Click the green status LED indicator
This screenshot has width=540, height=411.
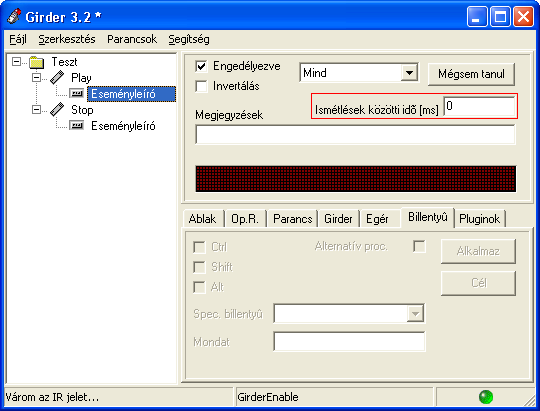(x=486, y=397)
